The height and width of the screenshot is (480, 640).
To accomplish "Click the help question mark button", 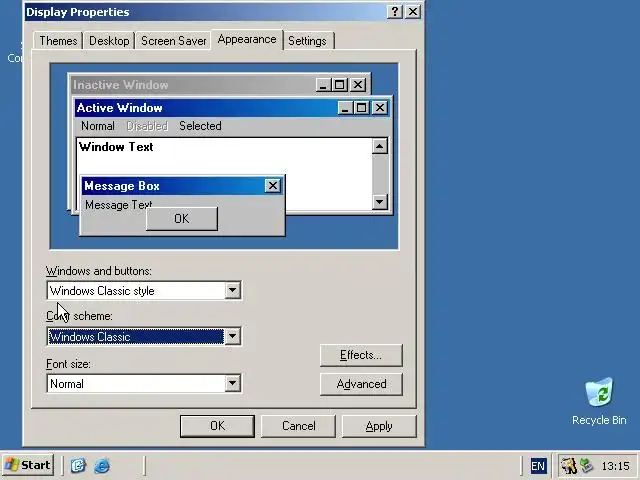I will click(x=394, y=11).
